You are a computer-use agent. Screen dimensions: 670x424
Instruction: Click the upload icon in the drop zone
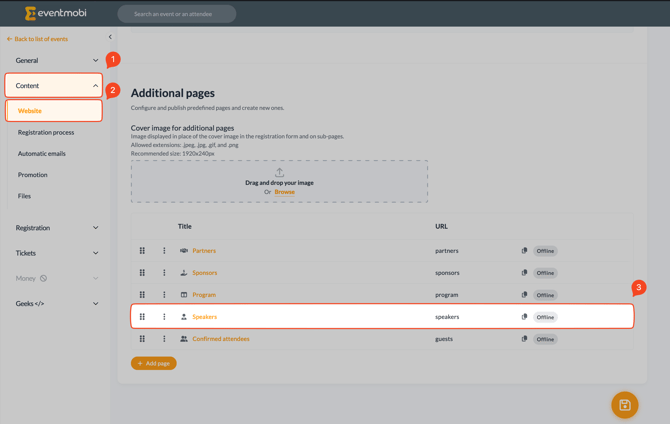(279, 173)
